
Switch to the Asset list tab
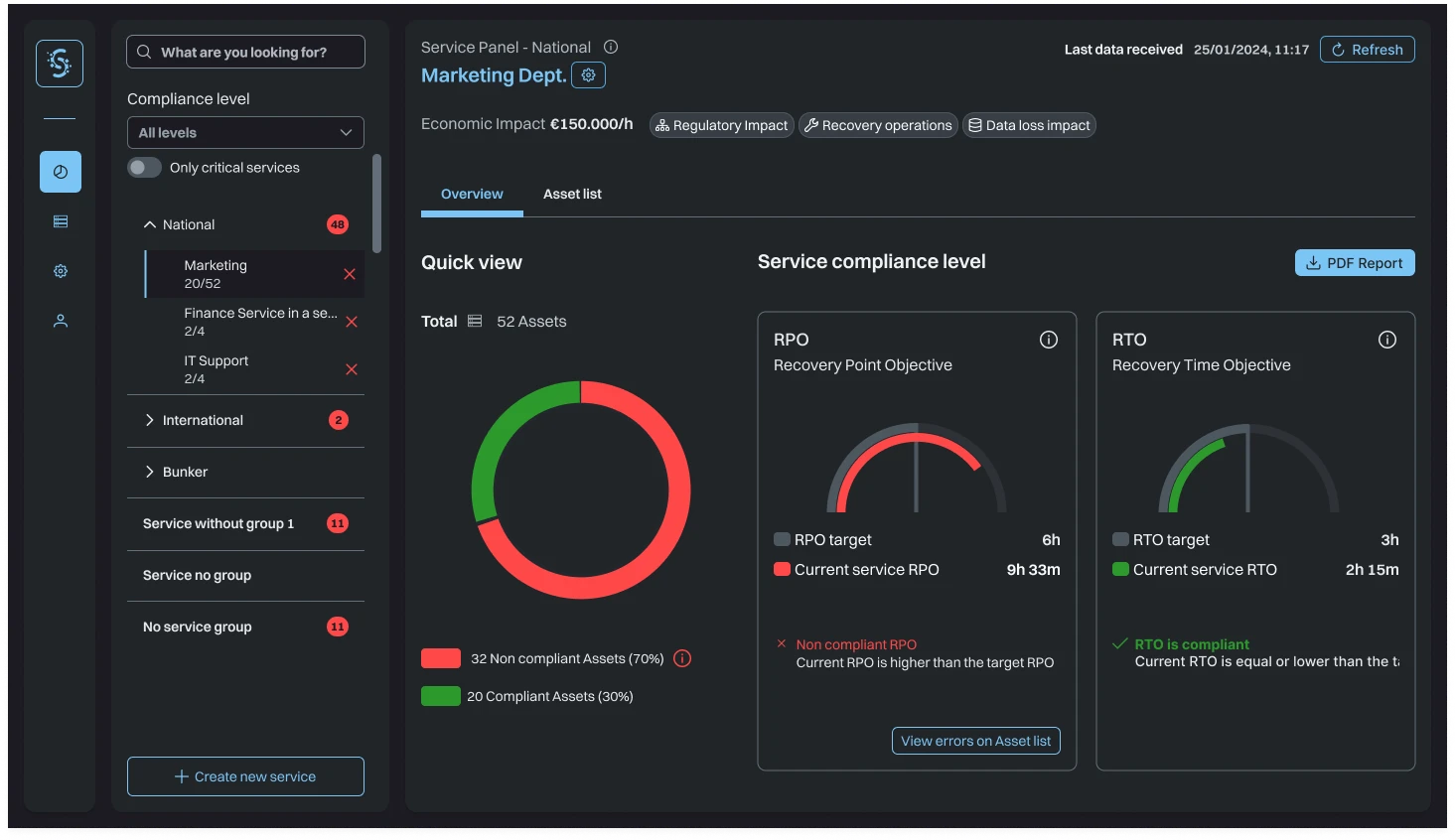tap(572, 194)
